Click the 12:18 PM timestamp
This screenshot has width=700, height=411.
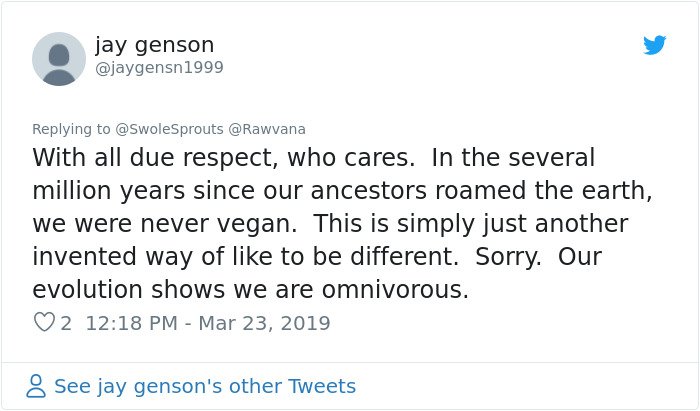click(132, 323)
